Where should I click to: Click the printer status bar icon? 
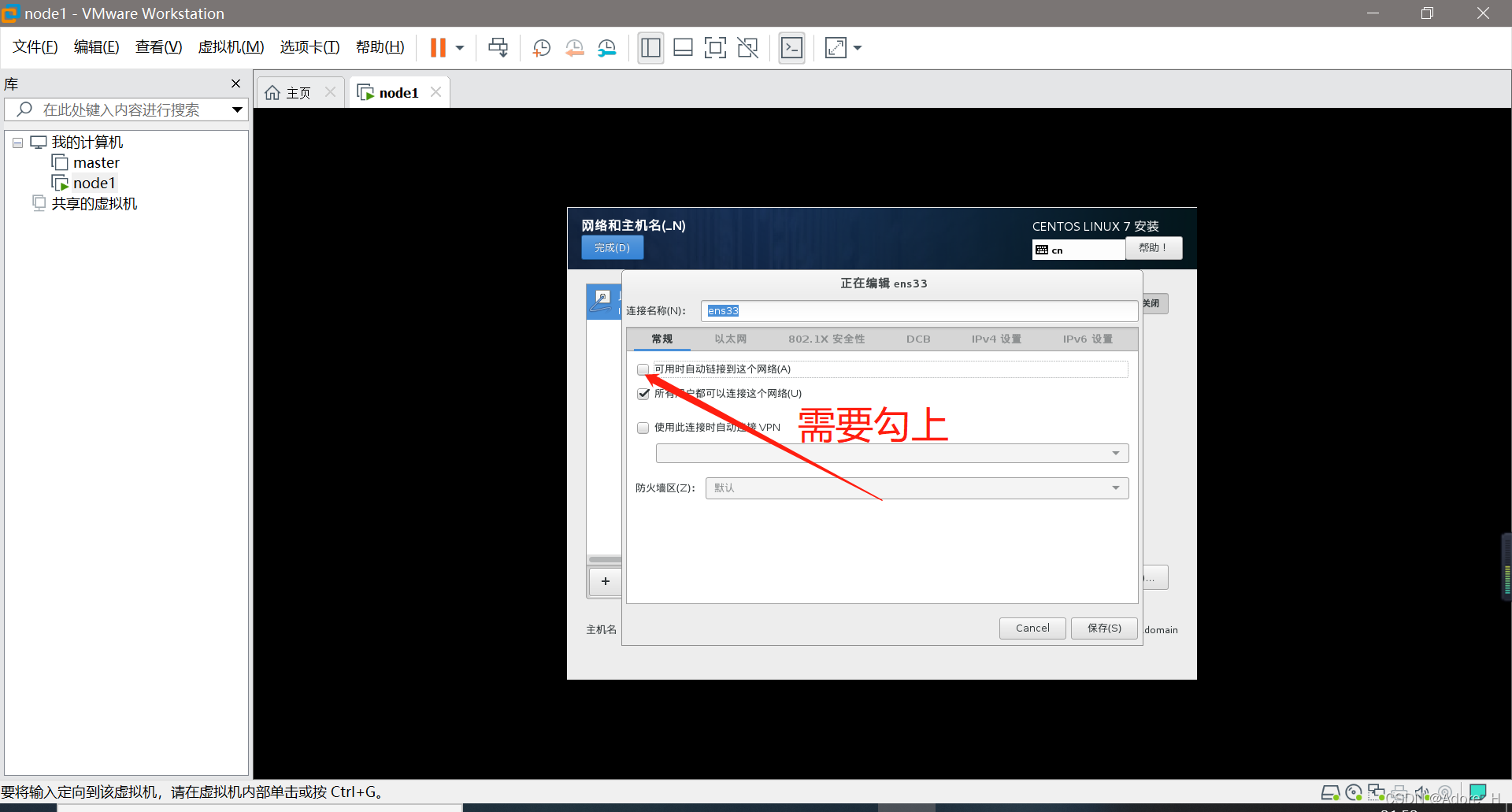(x=1399, y=792)
